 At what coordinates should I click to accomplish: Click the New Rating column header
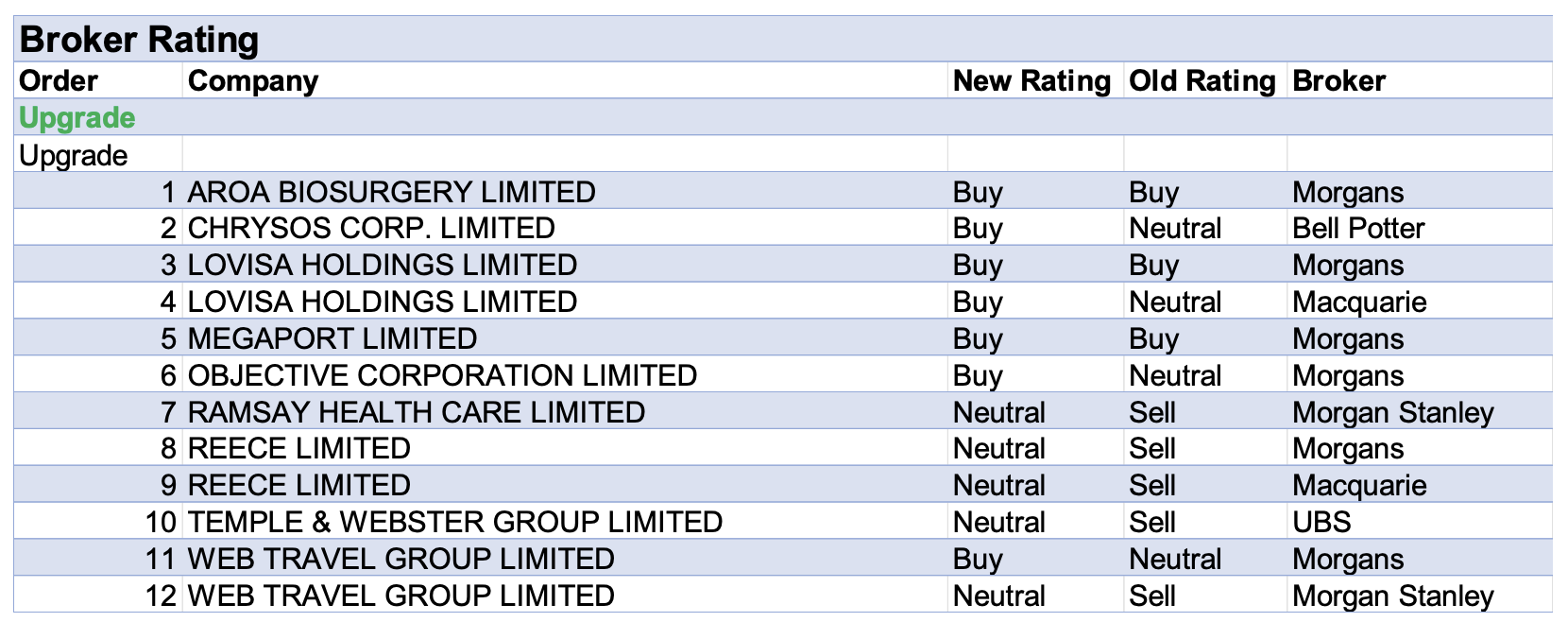[1031, 81]
